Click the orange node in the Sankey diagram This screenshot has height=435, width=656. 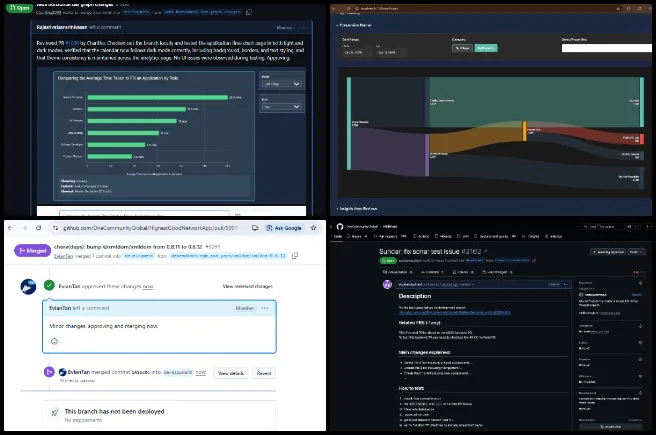tap(525, 131)
